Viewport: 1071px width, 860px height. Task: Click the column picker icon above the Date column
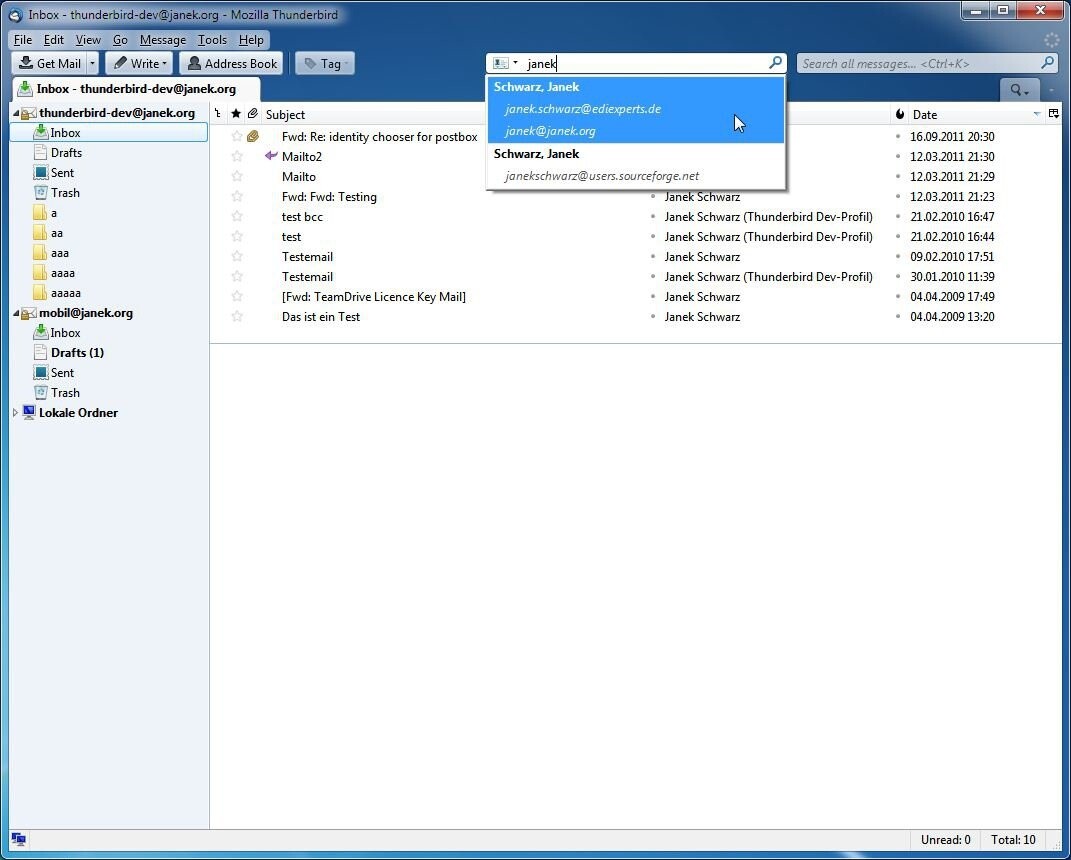1053,114
